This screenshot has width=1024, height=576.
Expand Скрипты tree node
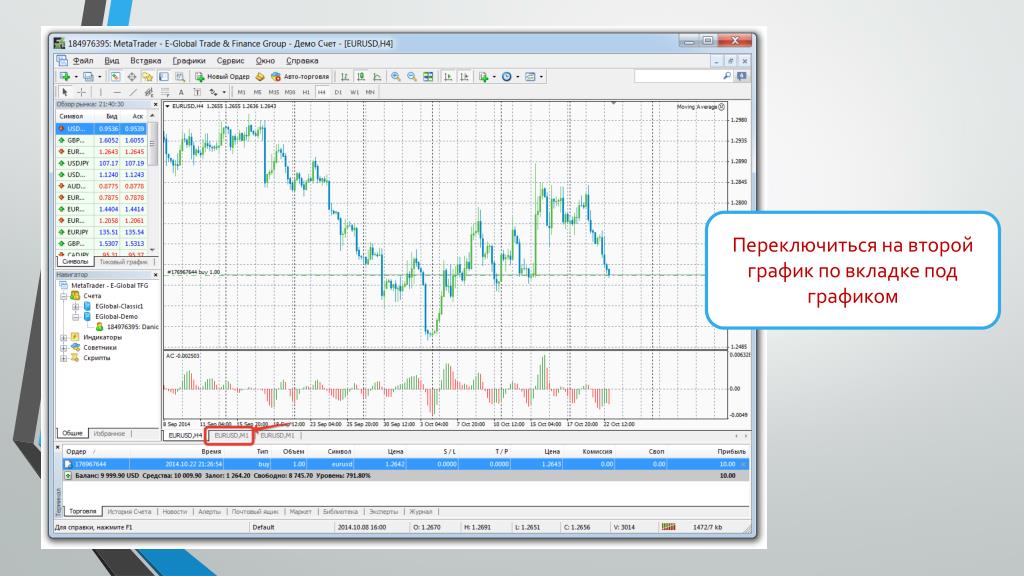pos(63,359)
